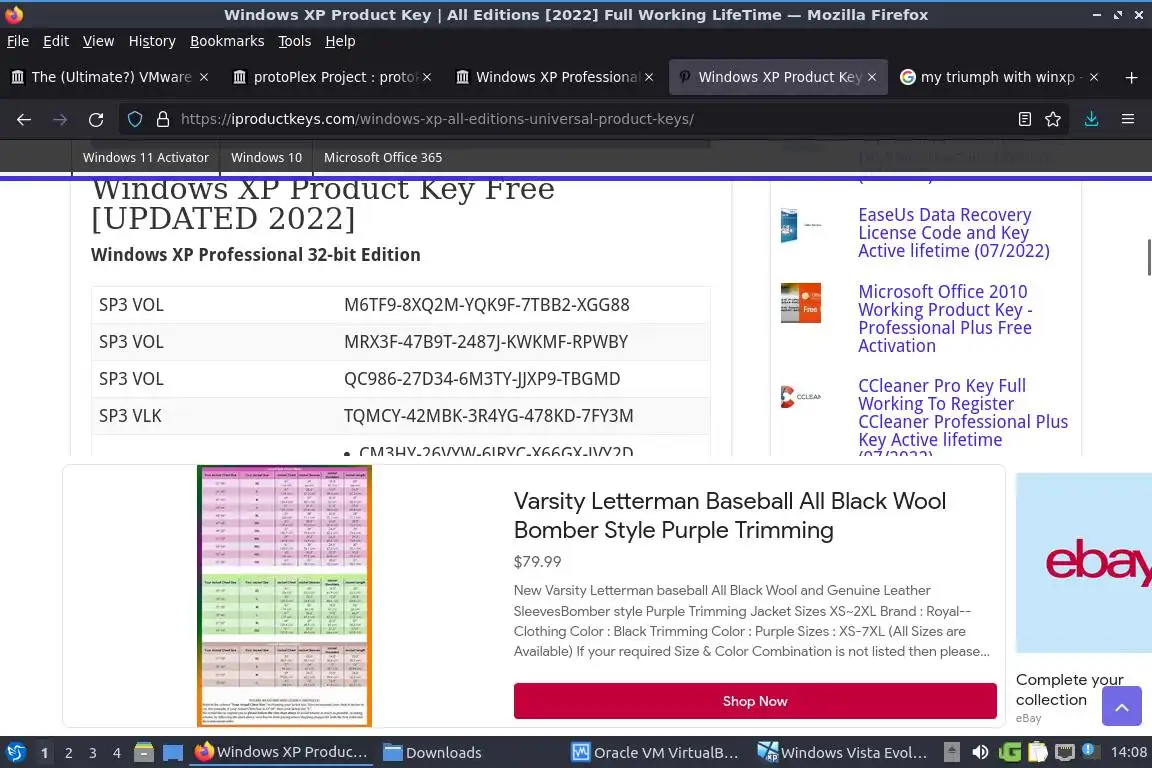1152x768 pixels.
Task: Click the Microsoft Office 2010 article thumbnail
Action: [x=801, y=303]
